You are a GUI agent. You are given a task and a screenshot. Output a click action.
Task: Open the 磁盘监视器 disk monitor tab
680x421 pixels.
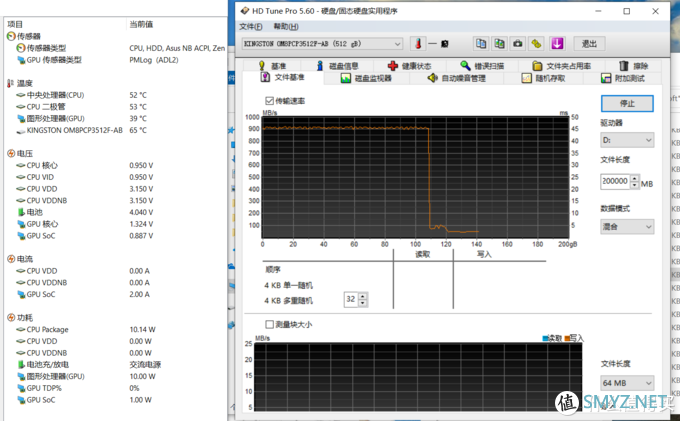(366, 78)
